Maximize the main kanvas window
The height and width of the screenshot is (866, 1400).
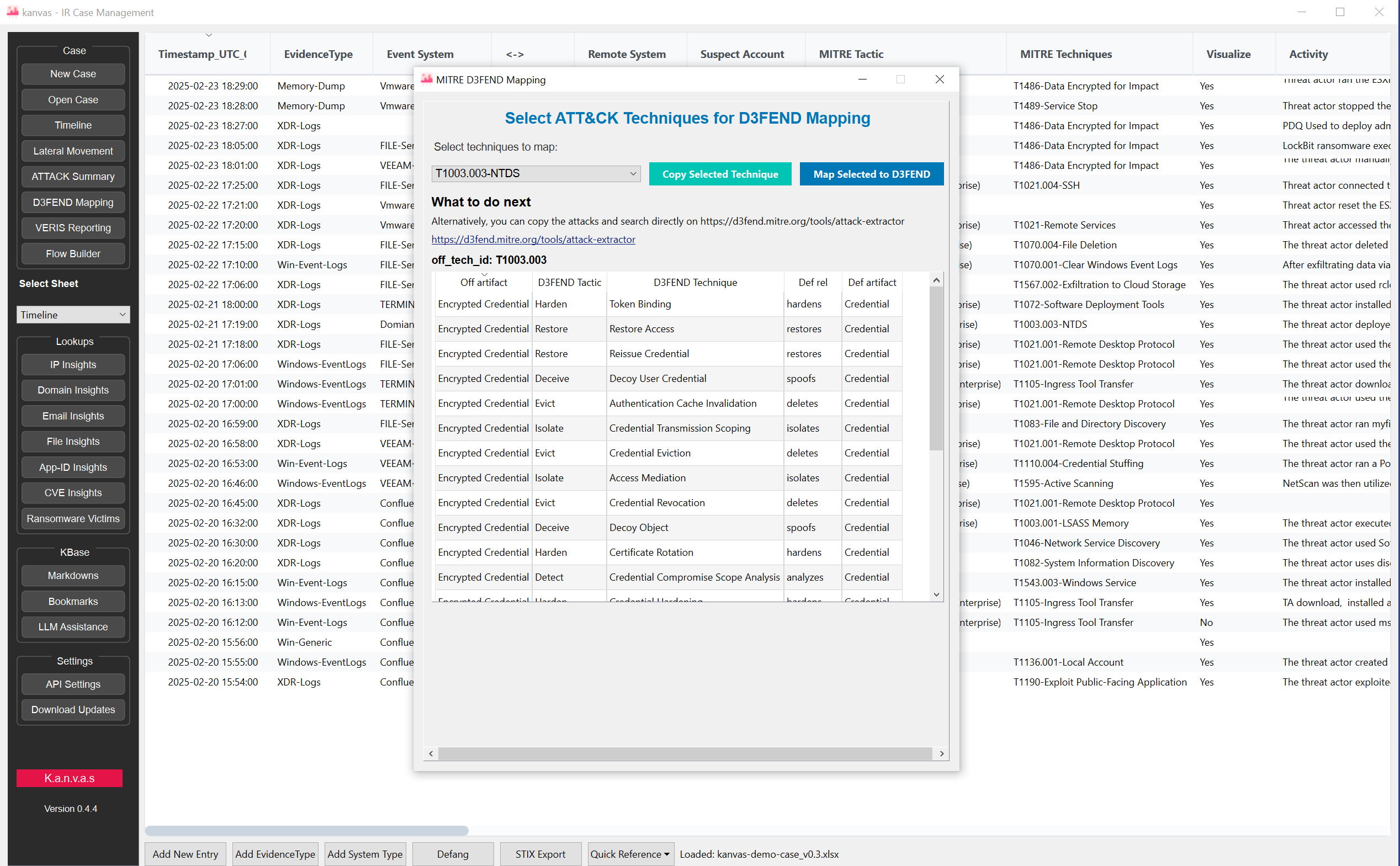tap(1339, 12)
